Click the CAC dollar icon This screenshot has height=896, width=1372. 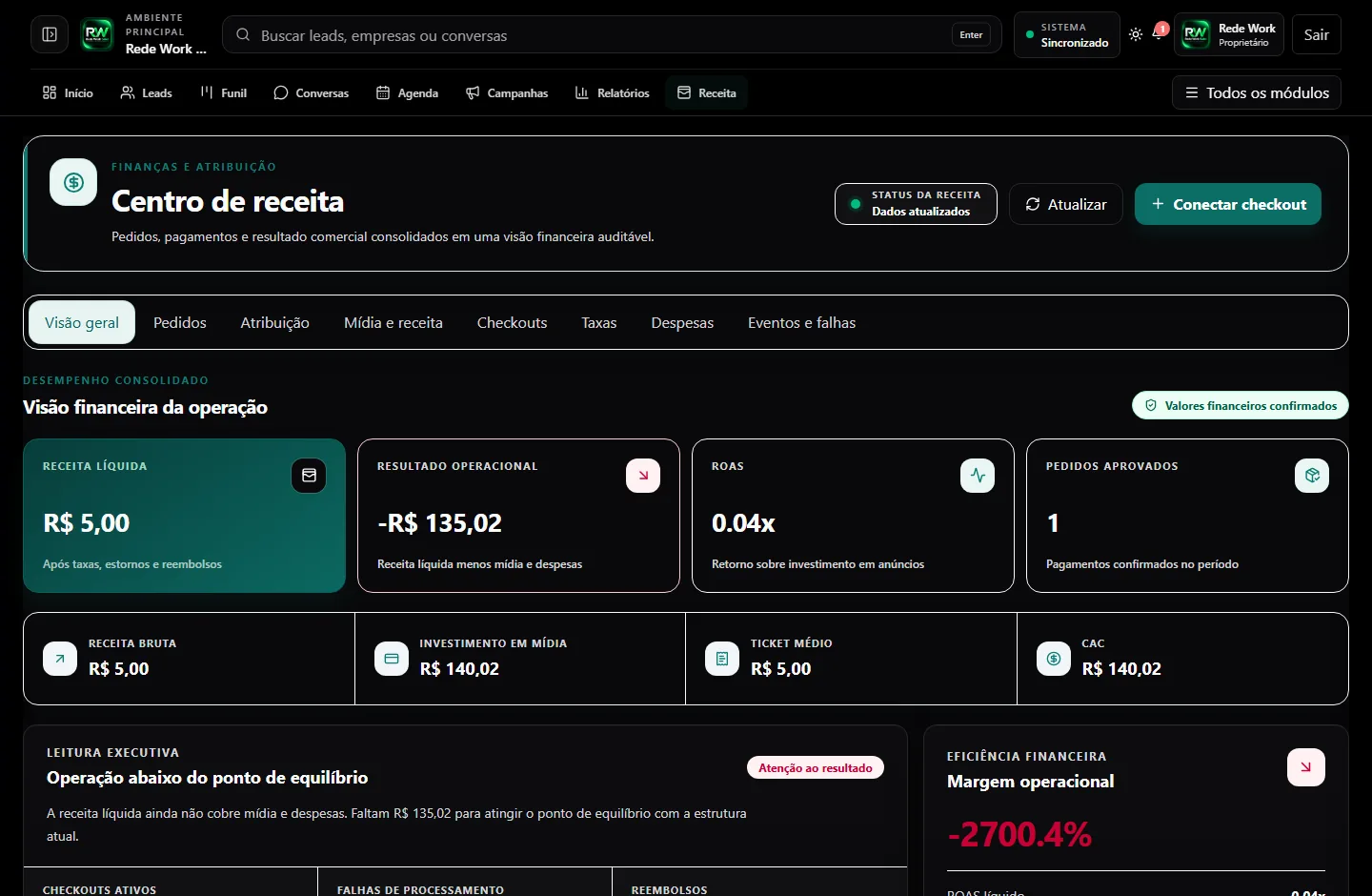(x=1054, y=658)
